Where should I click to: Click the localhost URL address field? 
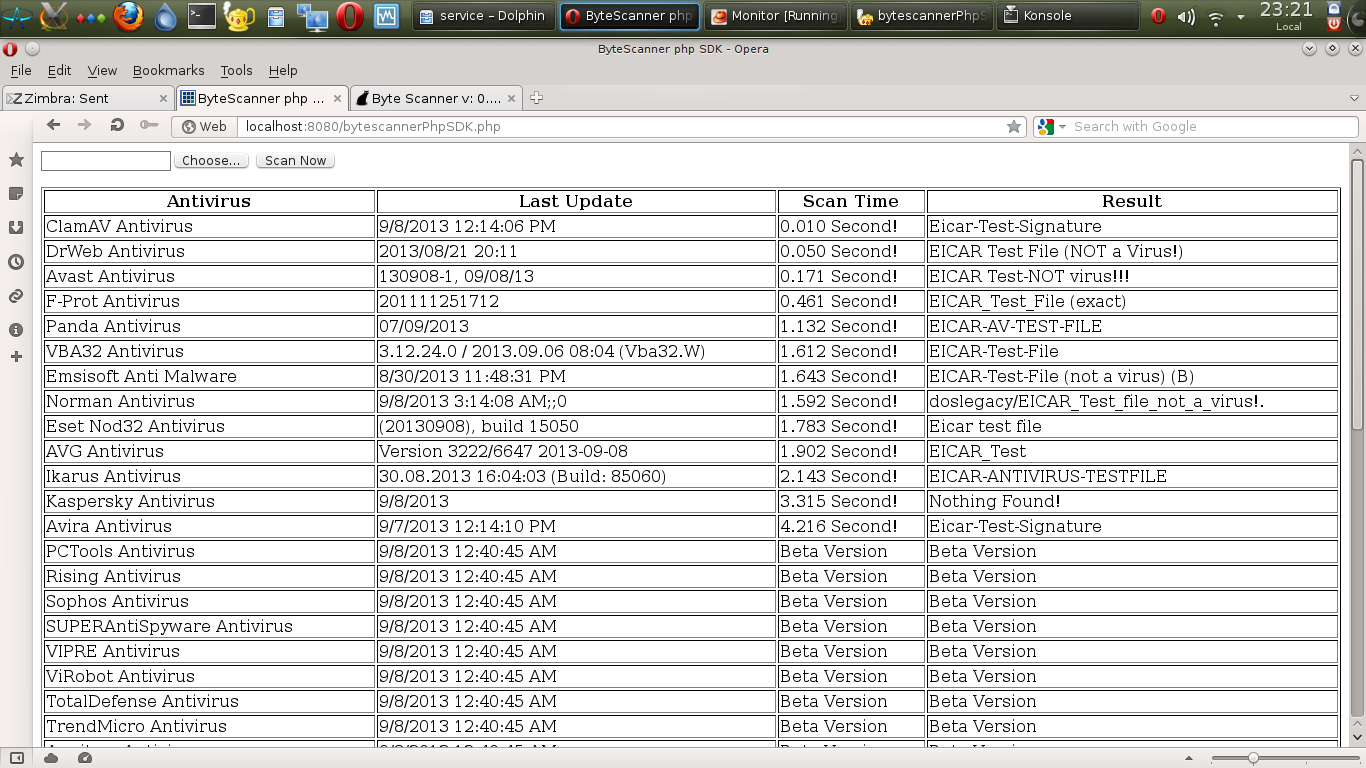click(620, 127)
